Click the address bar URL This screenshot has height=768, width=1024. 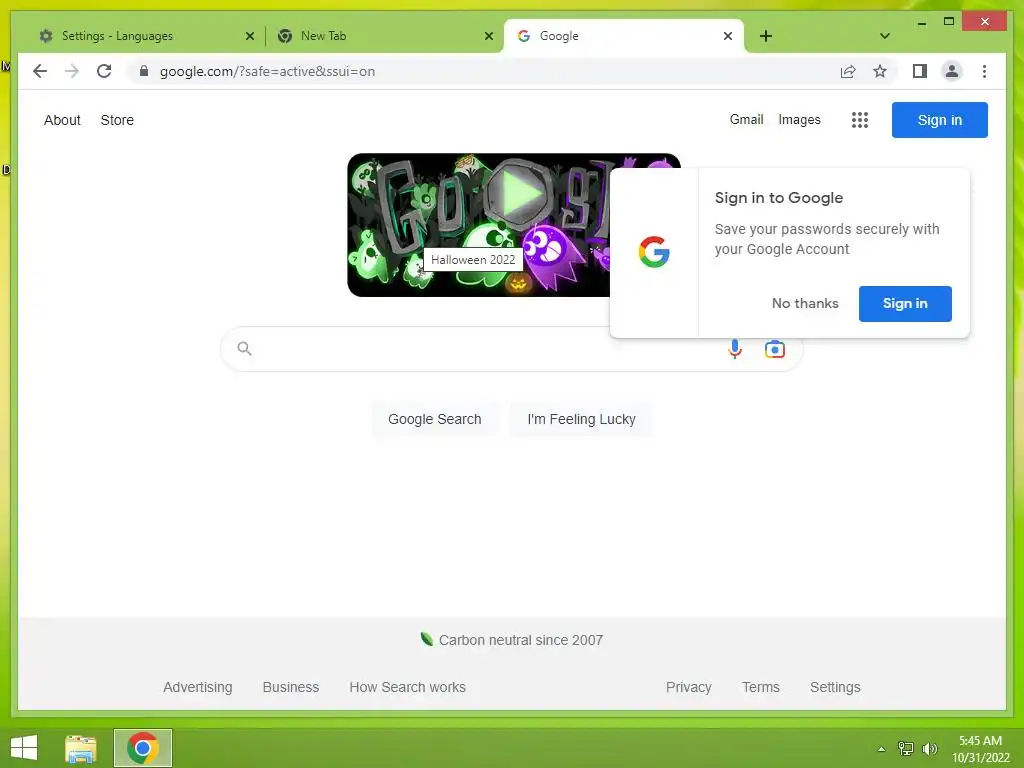268,71
